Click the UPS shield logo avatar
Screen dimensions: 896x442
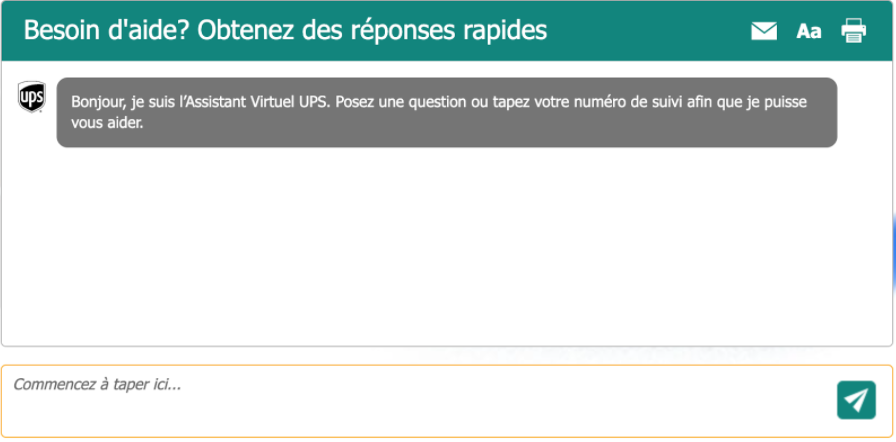(31, 97)
